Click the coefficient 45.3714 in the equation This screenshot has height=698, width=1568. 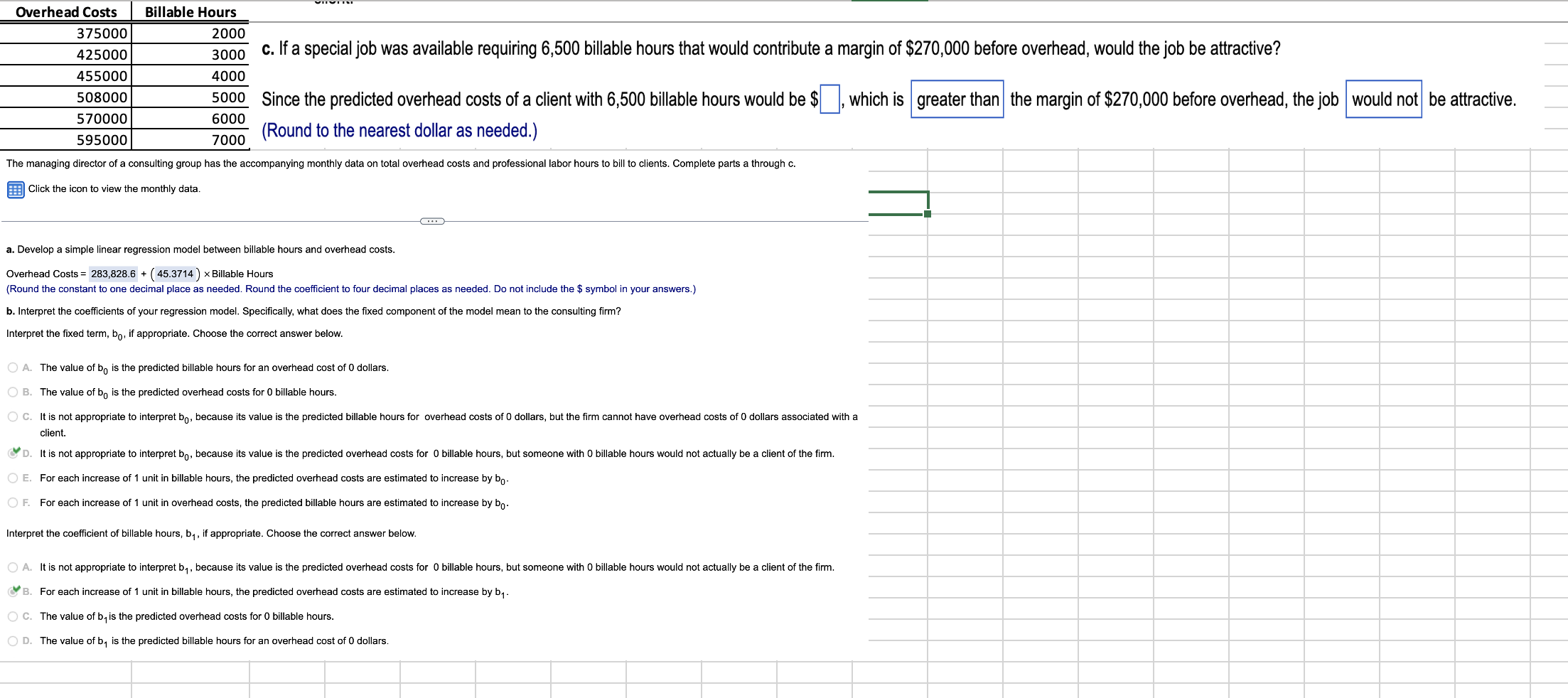[173, 274]
